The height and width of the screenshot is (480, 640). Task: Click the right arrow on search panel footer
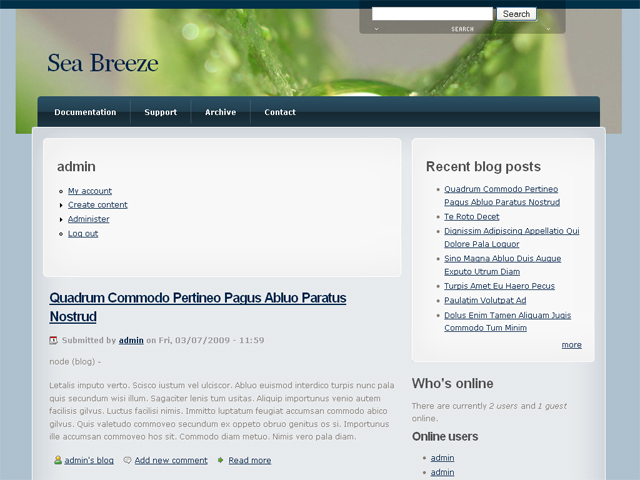coord(548,29)
